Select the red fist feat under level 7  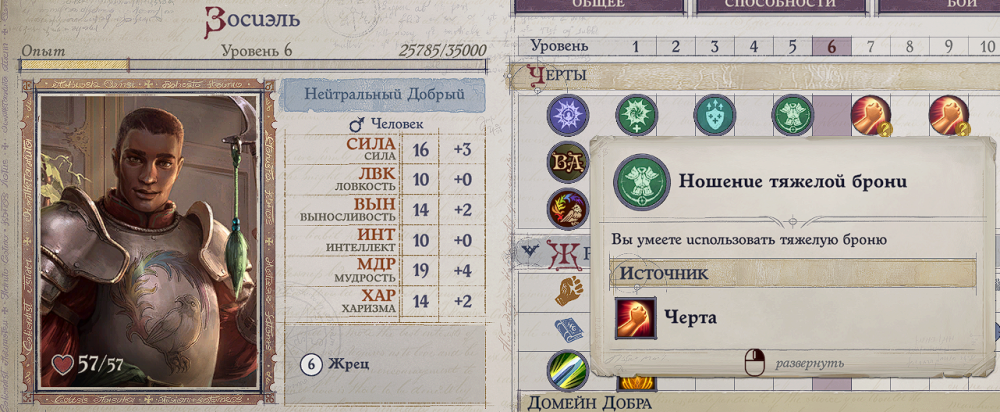(x=871, y=115)
